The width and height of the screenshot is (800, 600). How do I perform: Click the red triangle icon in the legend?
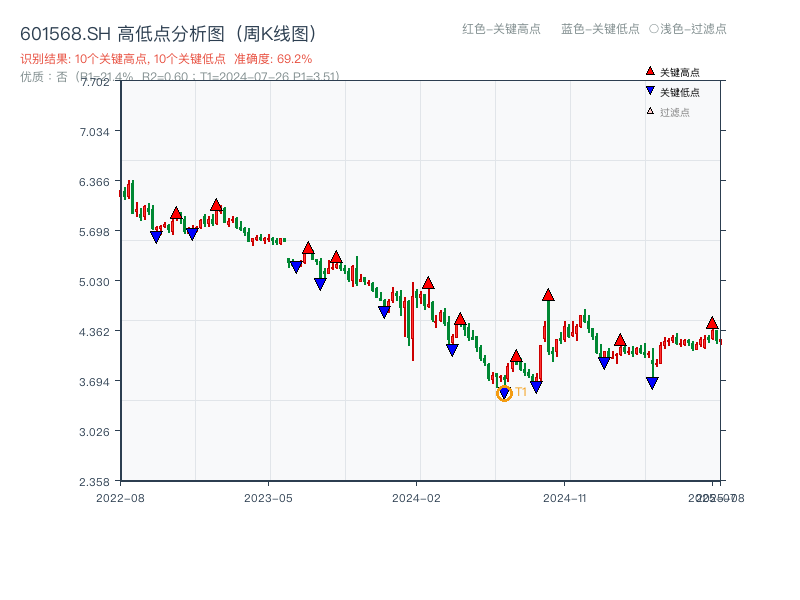pyautogui.click(x=650, y=72)
